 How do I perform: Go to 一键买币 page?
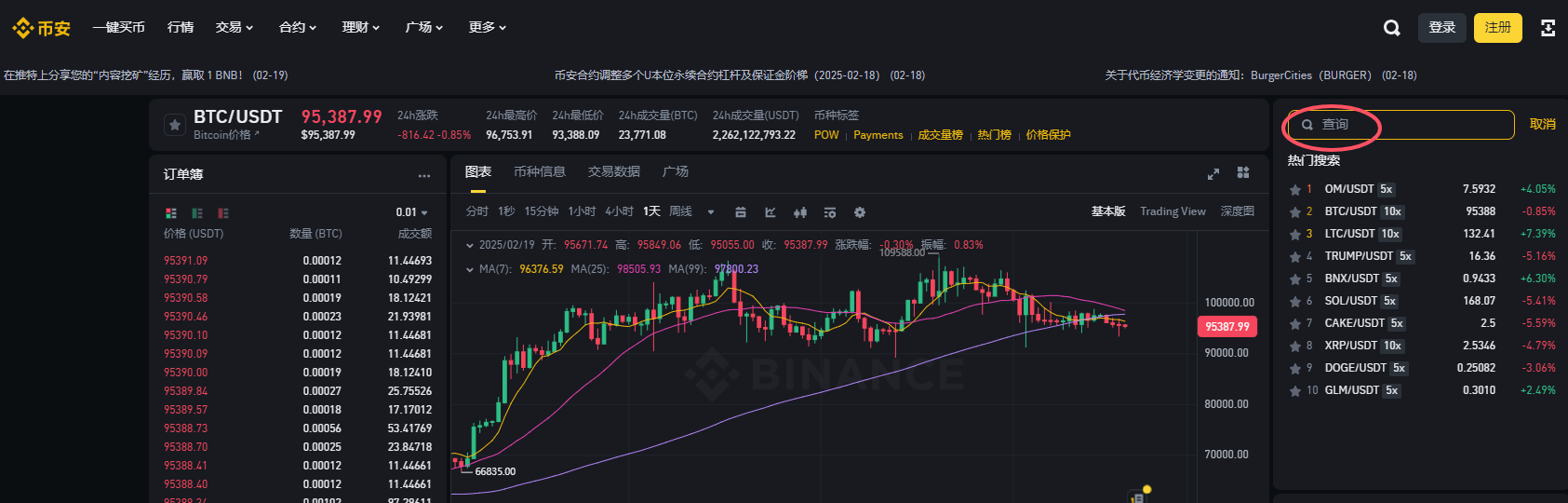click(x=119, y=28)
